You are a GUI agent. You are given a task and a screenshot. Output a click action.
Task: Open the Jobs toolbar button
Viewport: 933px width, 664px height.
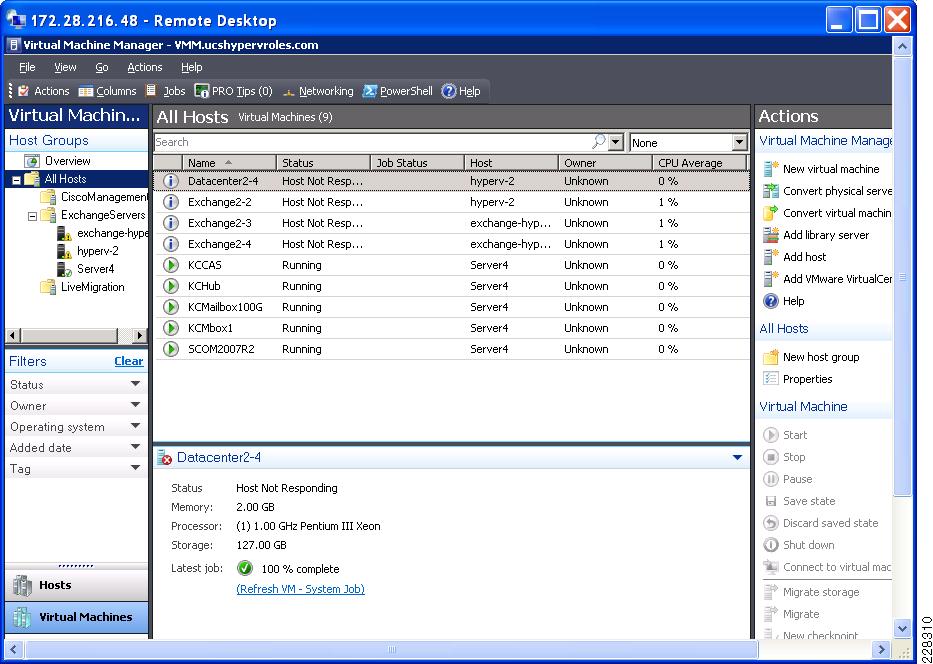click(x=166, y=91)
